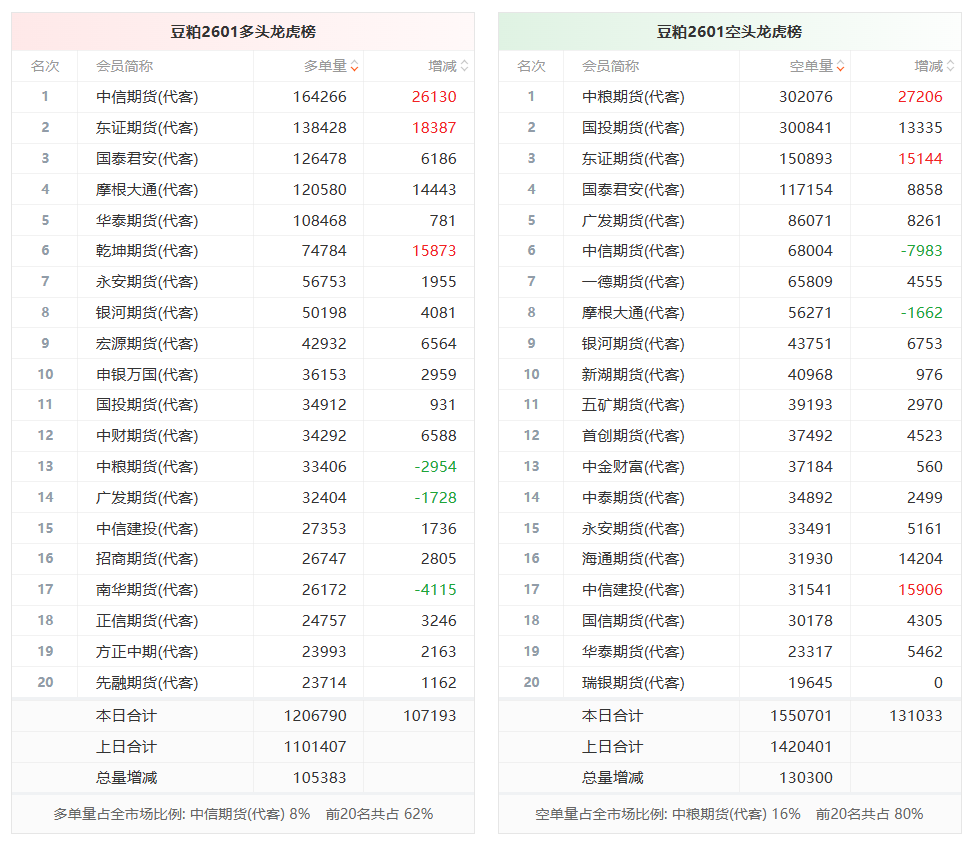Click 名次 header in short table

[x=531, y=66]
